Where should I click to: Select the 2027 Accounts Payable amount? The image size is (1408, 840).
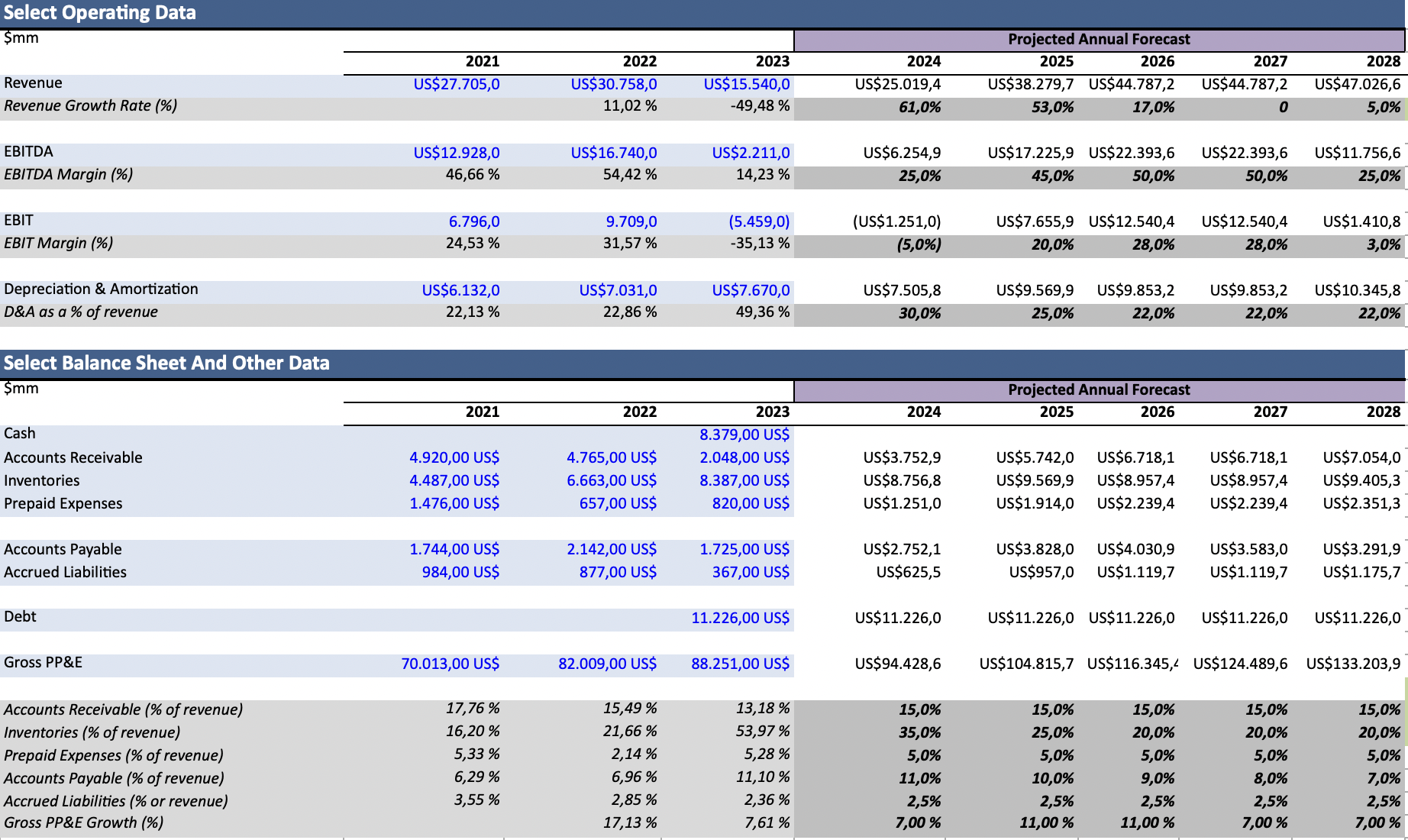point(1248,549)
